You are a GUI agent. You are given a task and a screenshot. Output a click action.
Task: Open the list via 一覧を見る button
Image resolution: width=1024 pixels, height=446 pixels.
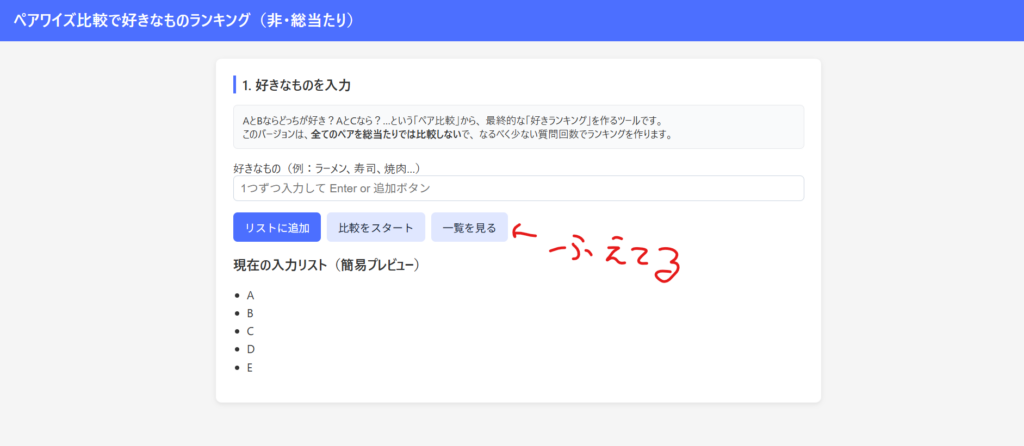pos(469,227)
